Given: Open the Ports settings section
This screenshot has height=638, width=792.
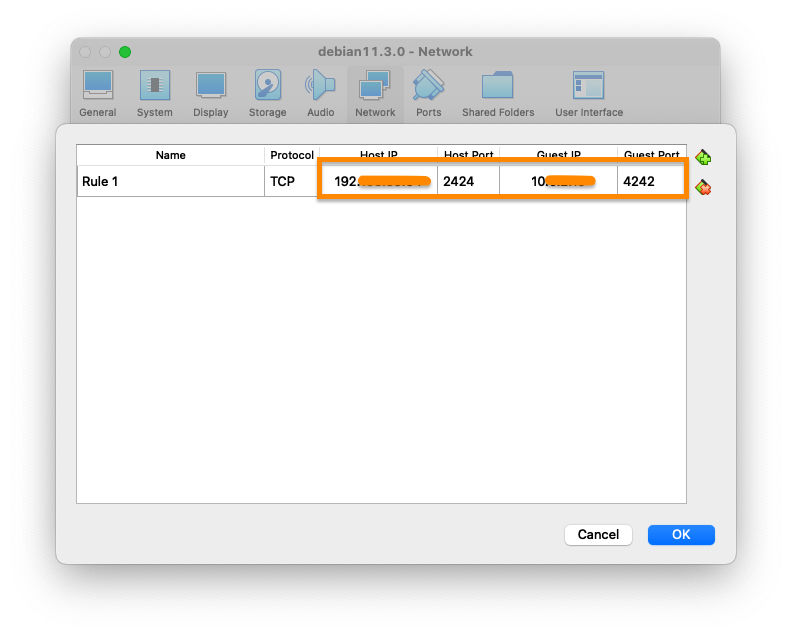Looking at the screenshot, I should coord(429,94).
